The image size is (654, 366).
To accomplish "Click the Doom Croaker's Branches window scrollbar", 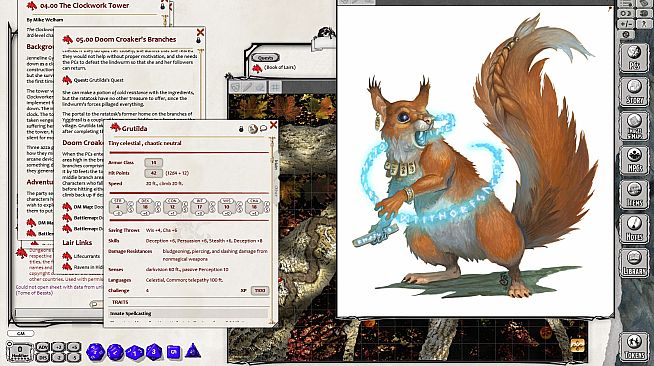I will [x=201, y=83].
